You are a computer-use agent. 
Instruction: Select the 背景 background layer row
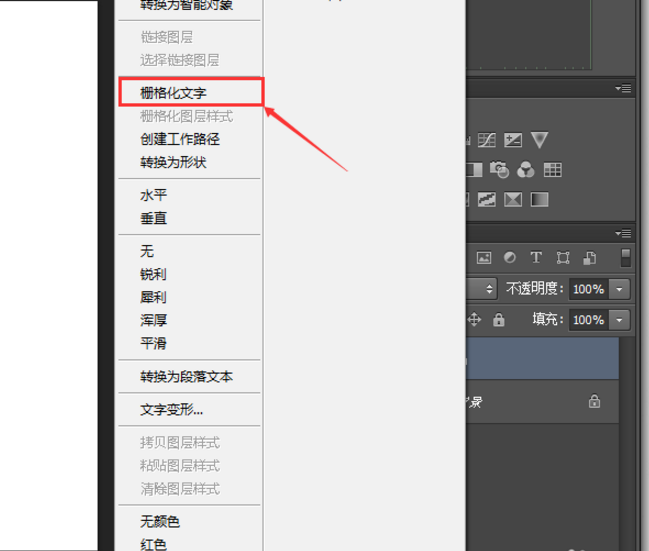click(542, 401)
